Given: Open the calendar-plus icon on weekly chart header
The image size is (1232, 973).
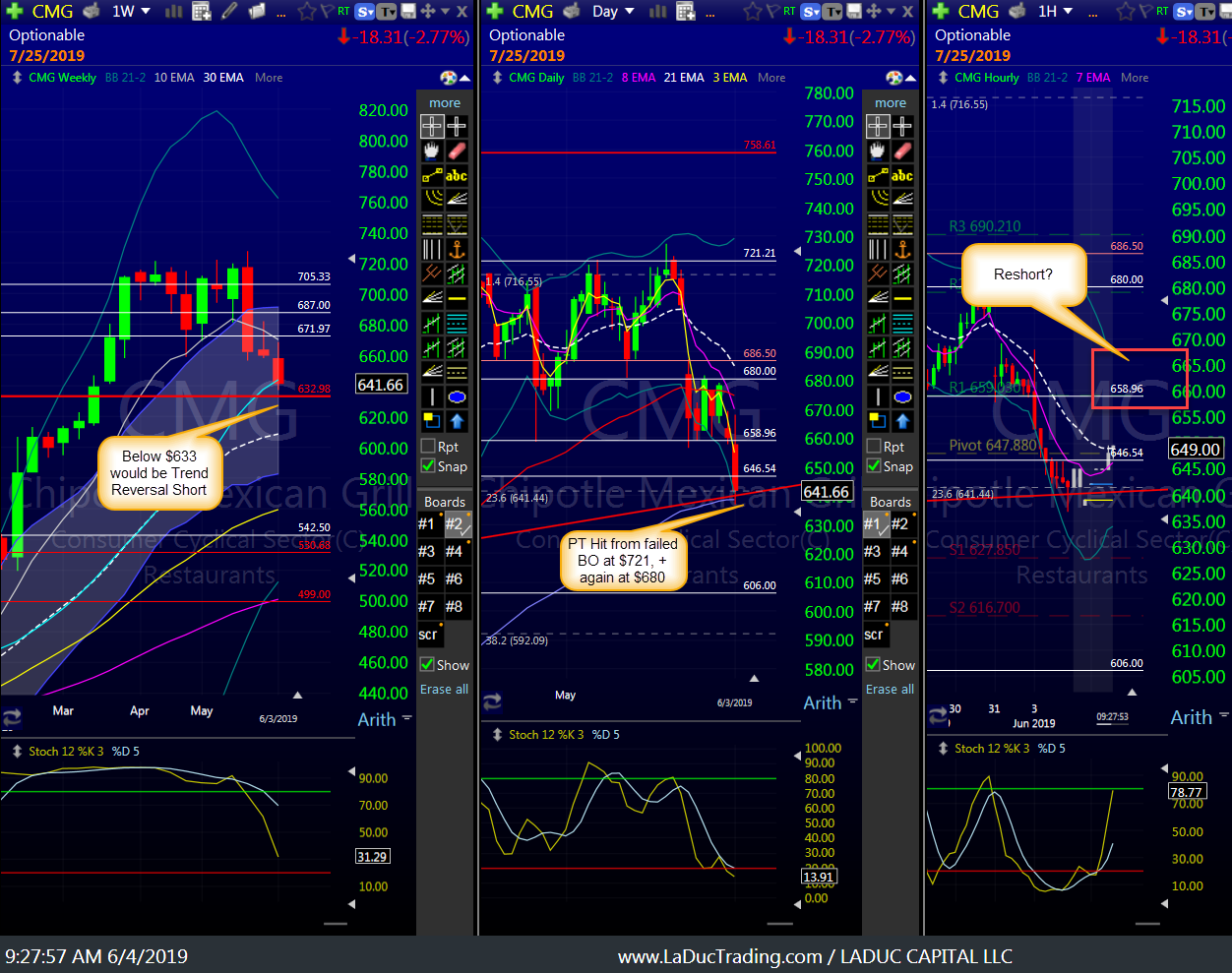Looking at the screenshot, I should point(202,12).
